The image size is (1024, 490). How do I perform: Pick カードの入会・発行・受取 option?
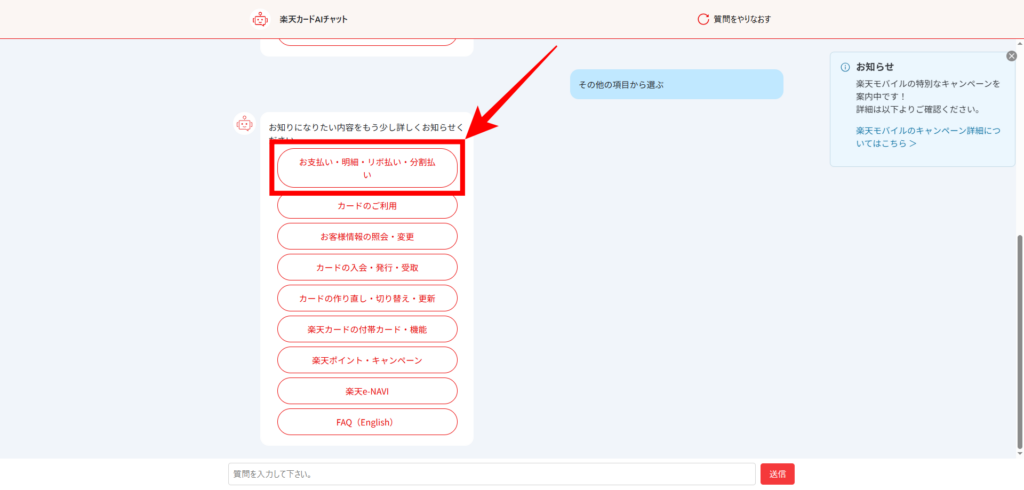coord(366,268)
